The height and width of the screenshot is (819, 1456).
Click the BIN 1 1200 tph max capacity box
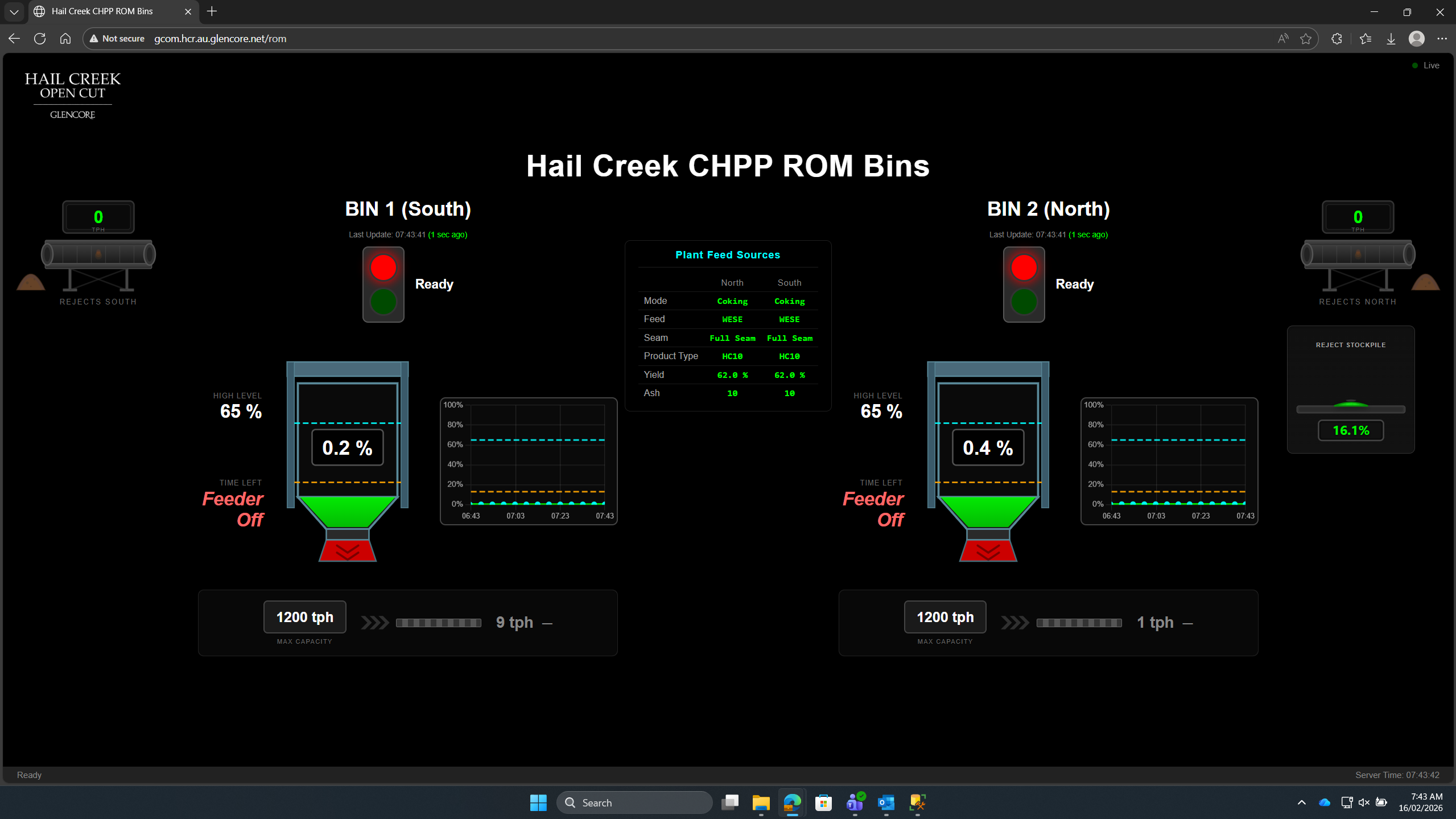(x=304, y=617)
